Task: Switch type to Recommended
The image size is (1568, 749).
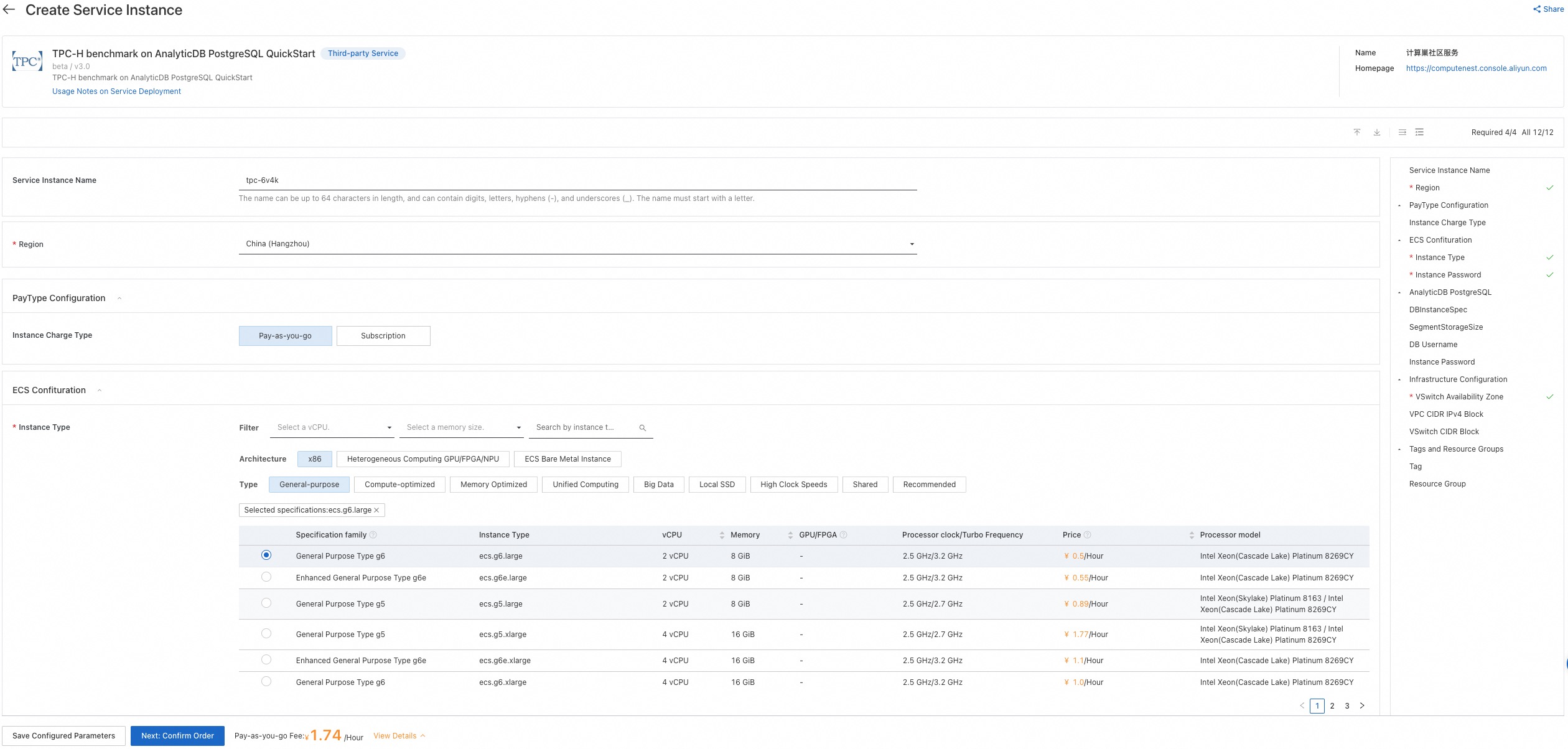Action: pyautogui.click(x=930, y=485)
